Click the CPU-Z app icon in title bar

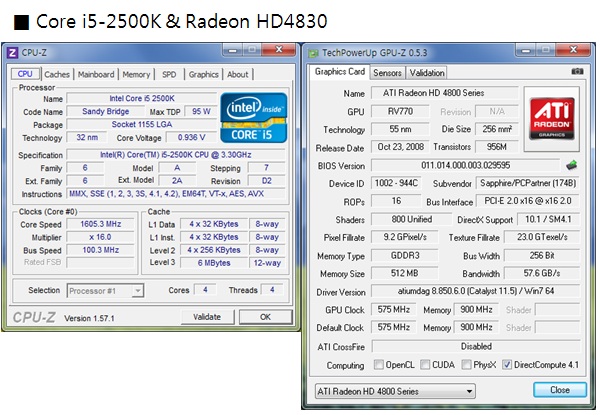13,52
